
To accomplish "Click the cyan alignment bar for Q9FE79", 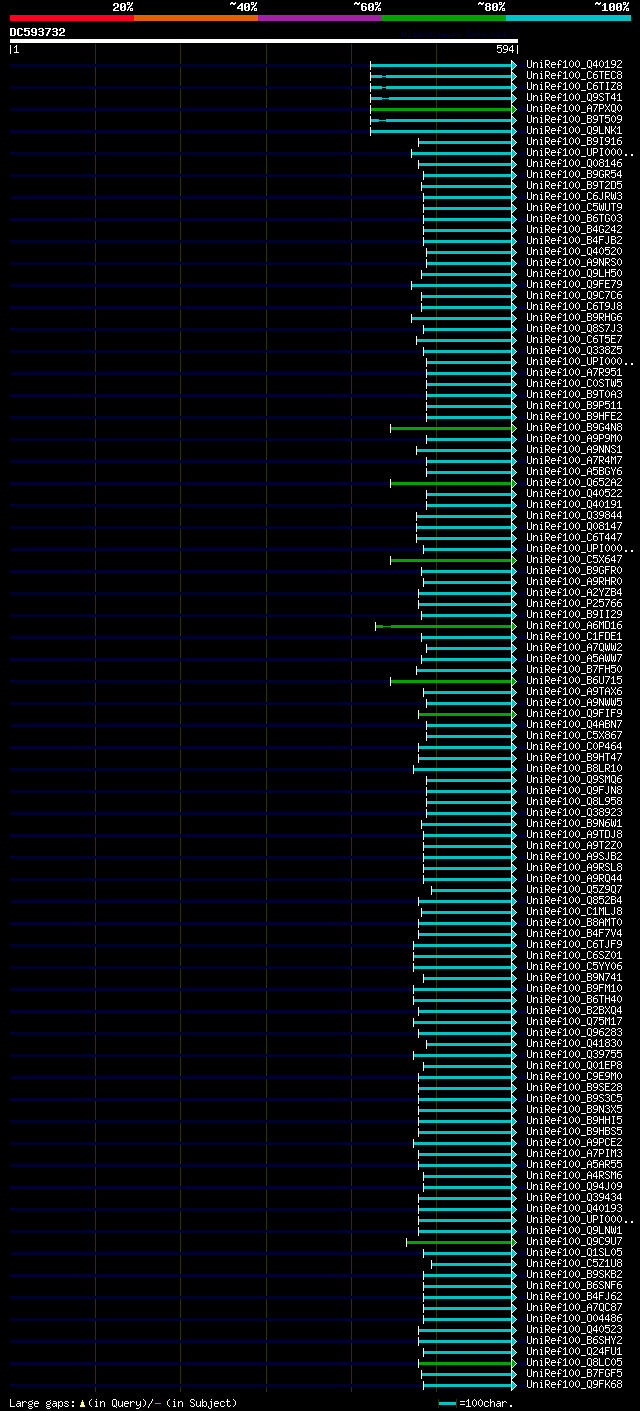I will 464,284.
